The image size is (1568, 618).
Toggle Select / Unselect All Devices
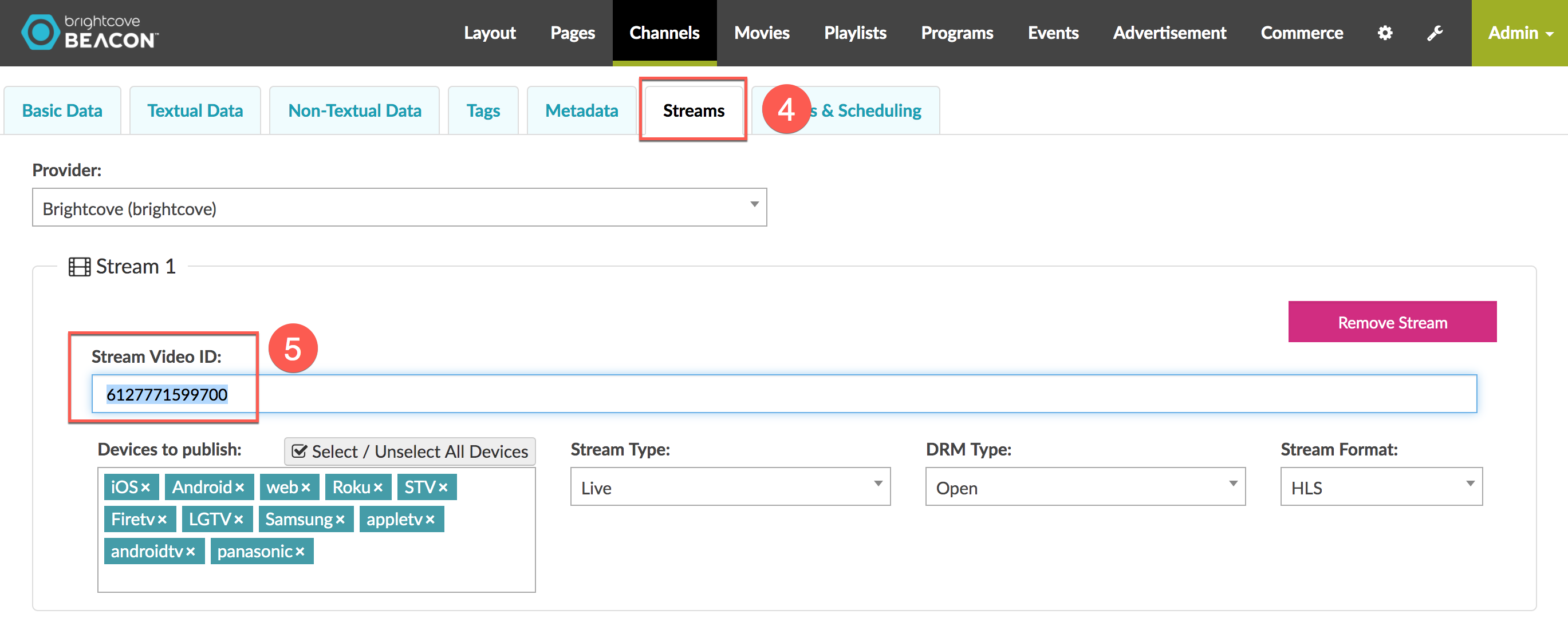(409, 451)
